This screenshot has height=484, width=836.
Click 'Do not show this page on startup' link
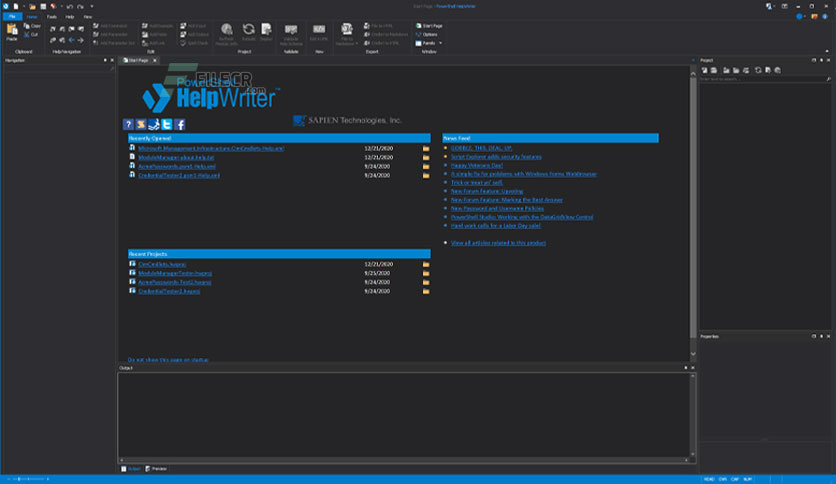click(168, 360)
